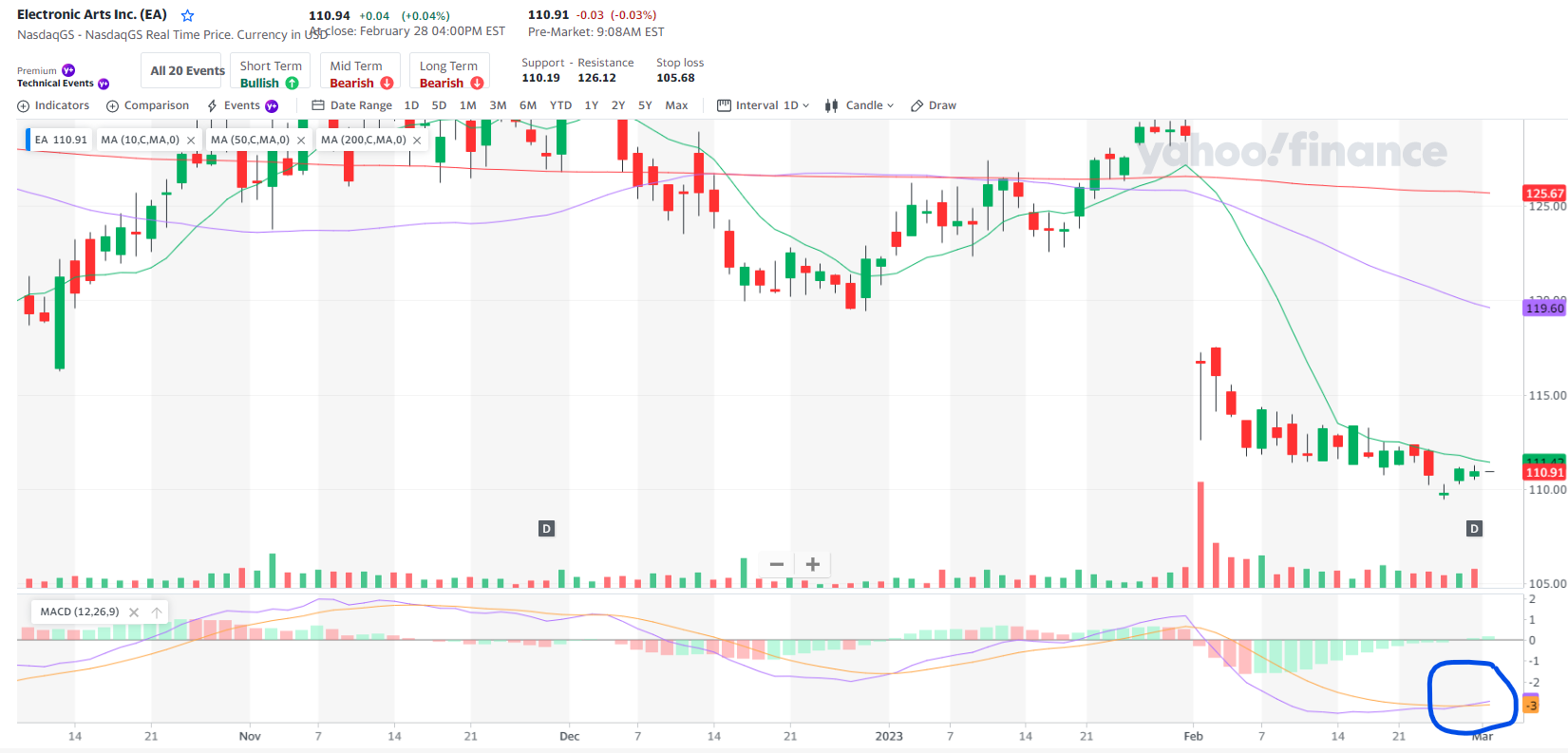Click the All 20 Events button
The width and height of the screenshot is (1568, 753).
pos(187,71)
